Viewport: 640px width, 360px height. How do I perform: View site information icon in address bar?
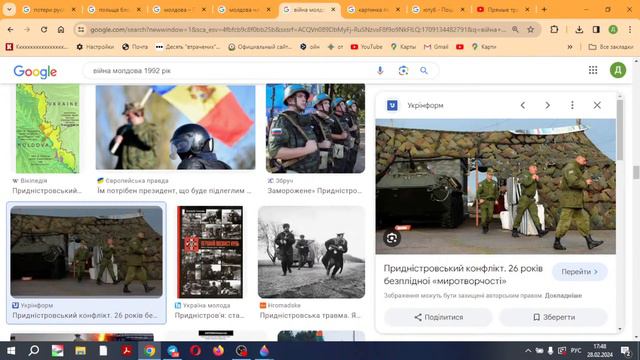coord(81,29)
